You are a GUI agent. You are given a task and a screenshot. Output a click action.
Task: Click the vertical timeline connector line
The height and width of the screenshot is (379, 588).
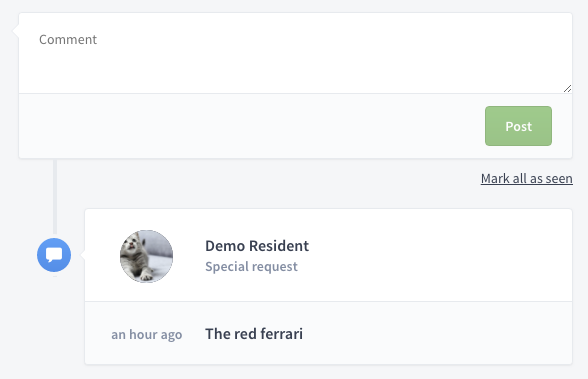(x=55, y=197)
